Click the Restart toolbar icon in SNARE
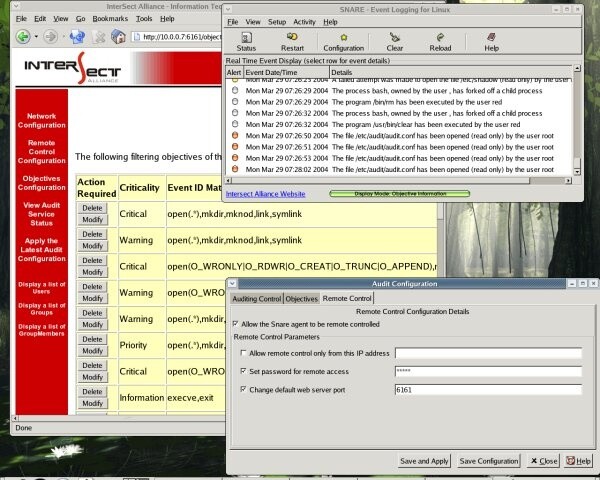The image size is (600, 480). click(x=292, y=42)
